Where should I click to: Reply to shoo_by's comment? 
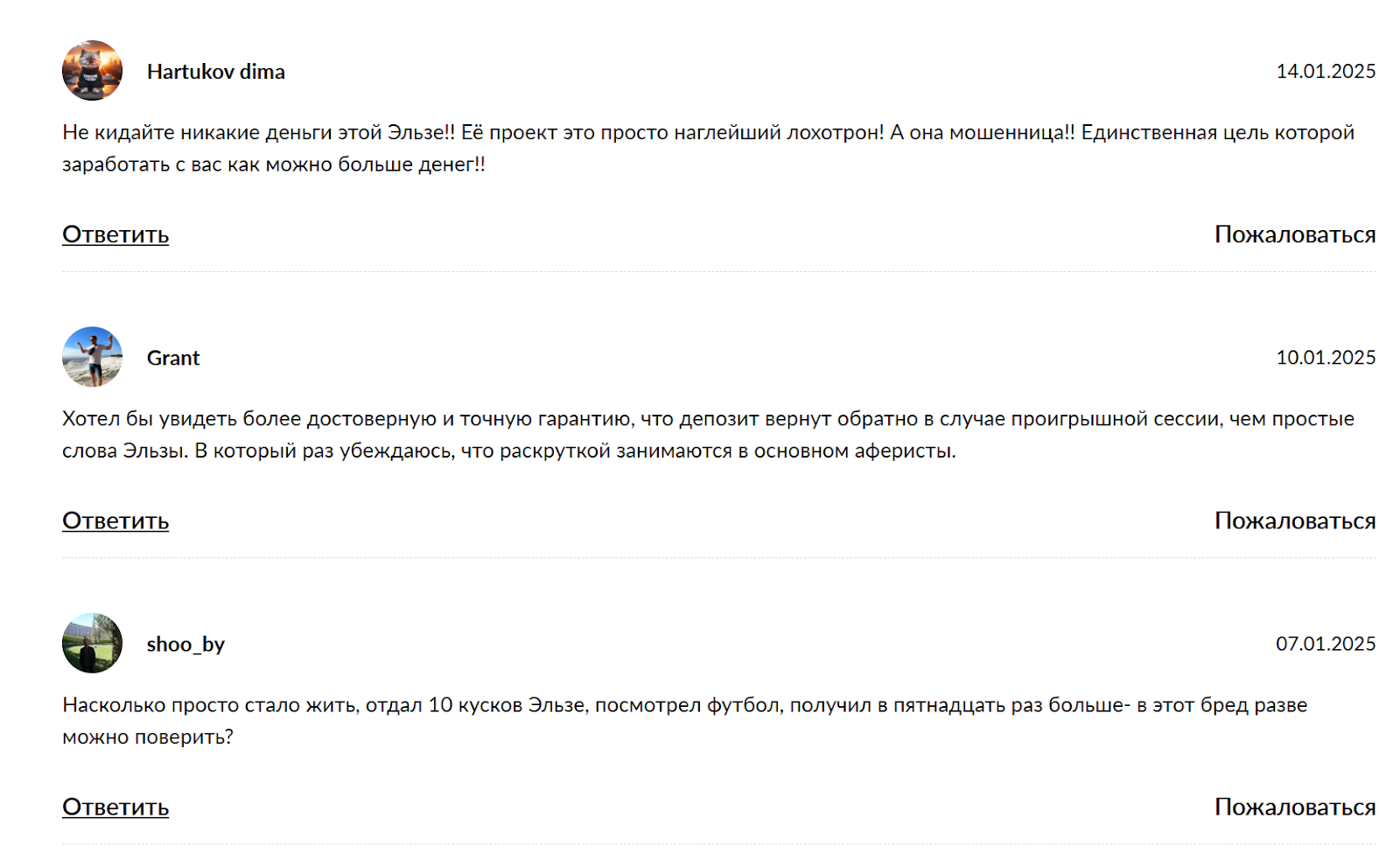115,807
